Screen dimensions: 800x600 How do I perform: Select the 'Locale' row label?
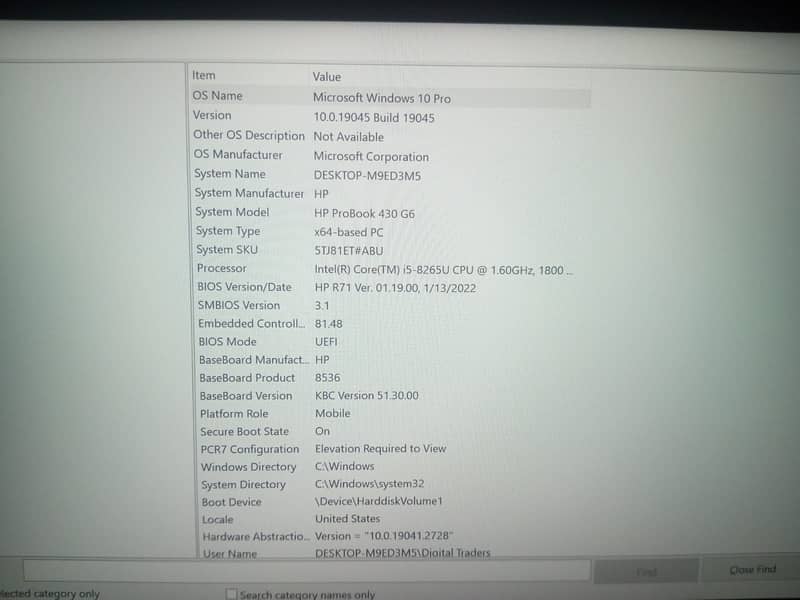[x=218, y=520]
